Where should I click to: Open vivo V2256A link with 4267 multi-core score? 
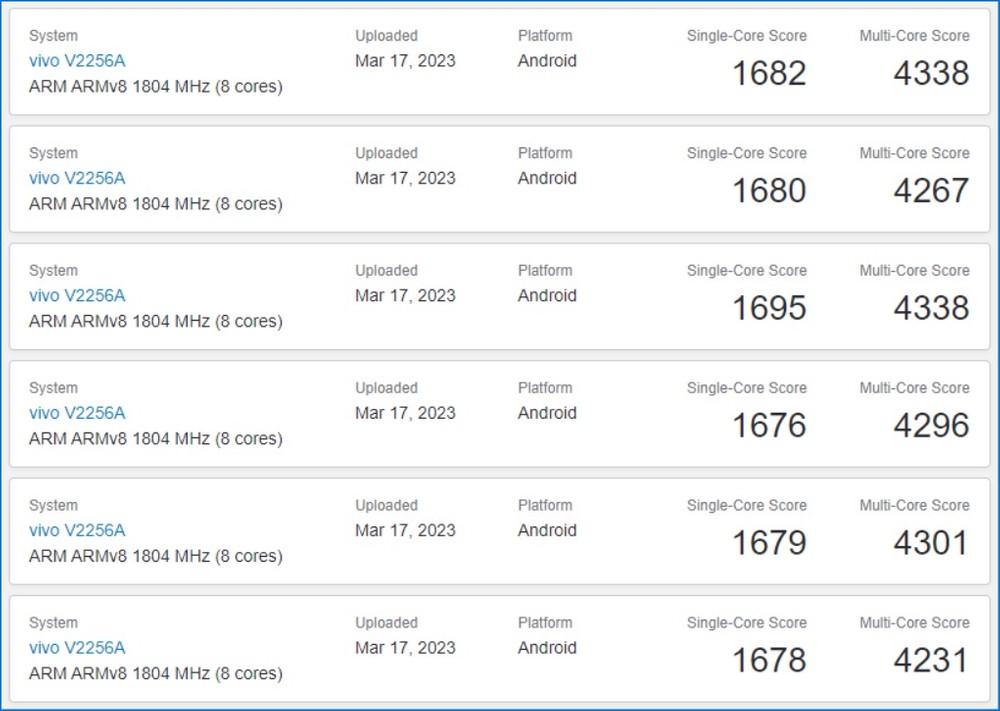point(77,178)
